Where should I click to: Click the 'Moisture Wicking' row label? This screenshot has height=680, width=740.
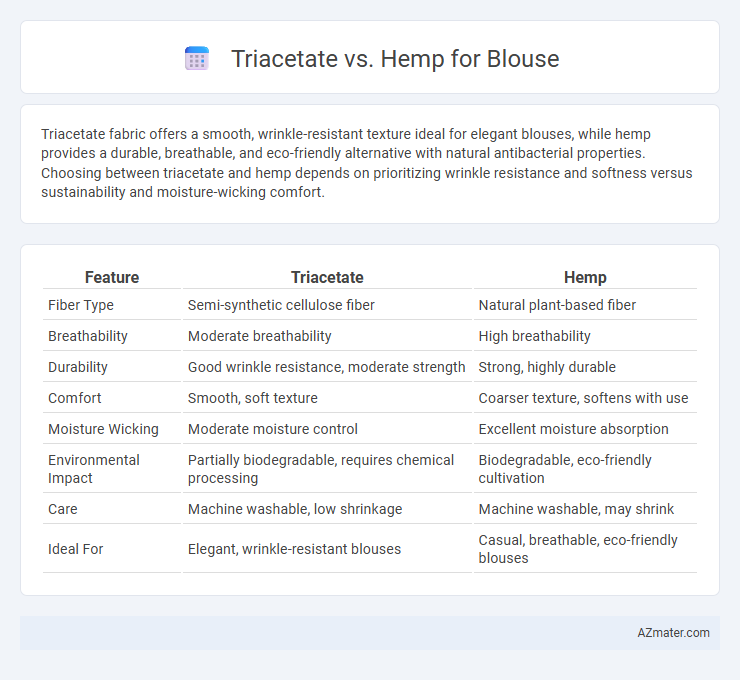(103, 429)
